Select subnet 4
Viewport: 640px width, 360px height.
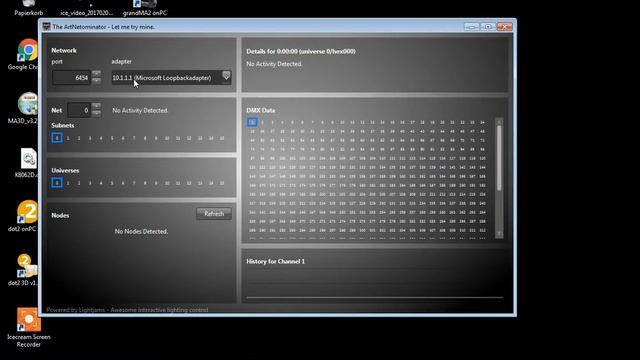pyautogui.click(x=101, y=138)
